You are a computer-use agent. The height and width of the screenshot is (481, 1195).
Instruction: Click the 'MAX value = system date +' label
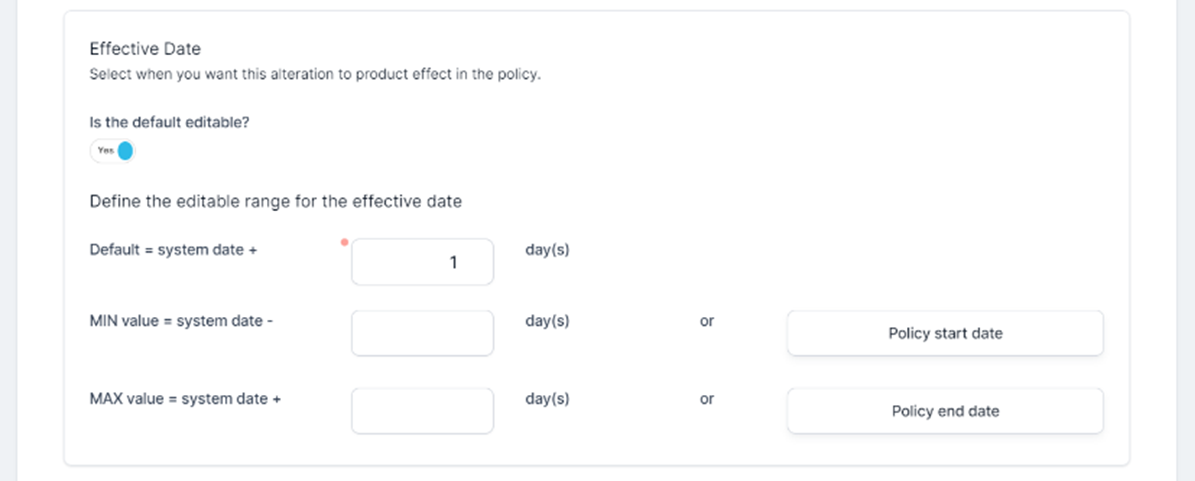[x=185, y=399]
